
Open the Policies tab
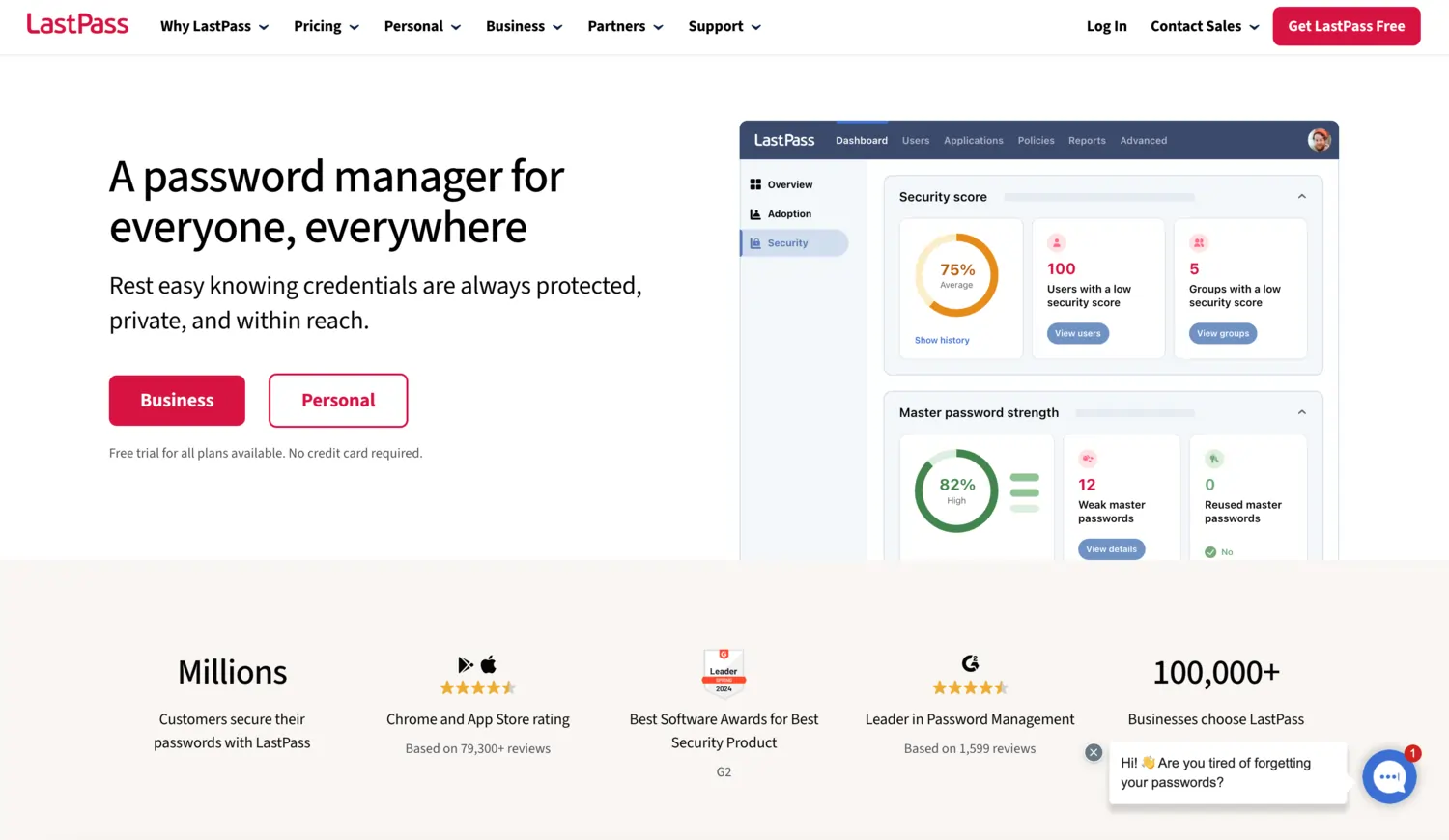(1036, 140)
